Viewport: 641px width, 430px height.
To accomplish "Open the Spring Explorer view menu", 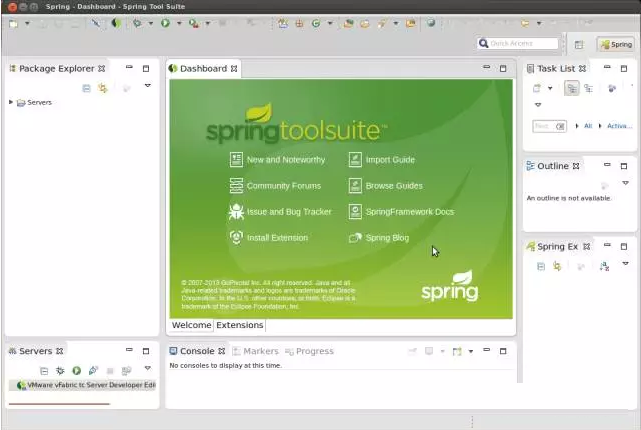I will [x=625, y=264].
